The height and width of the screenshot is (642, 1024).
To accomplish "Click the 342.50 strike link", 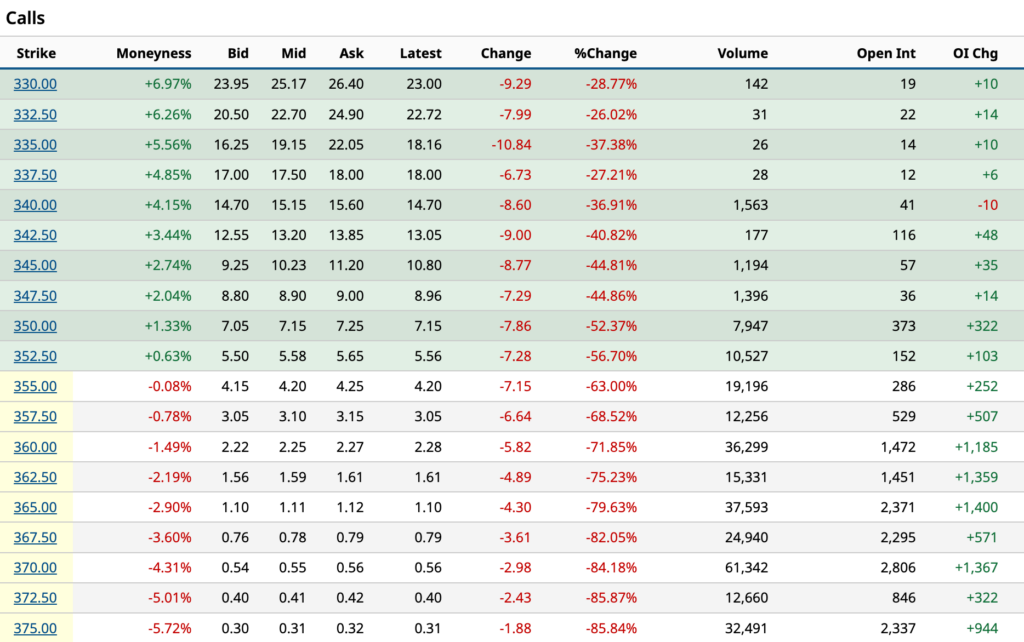I will (x=35, y=235).
